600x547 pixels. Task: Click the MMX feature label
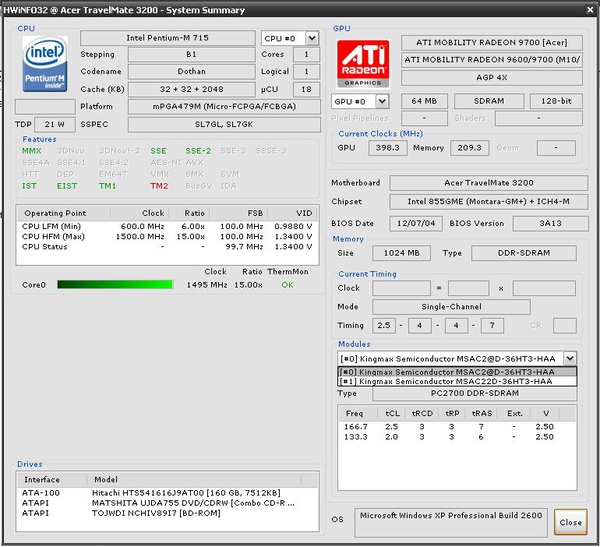[31, 151]
